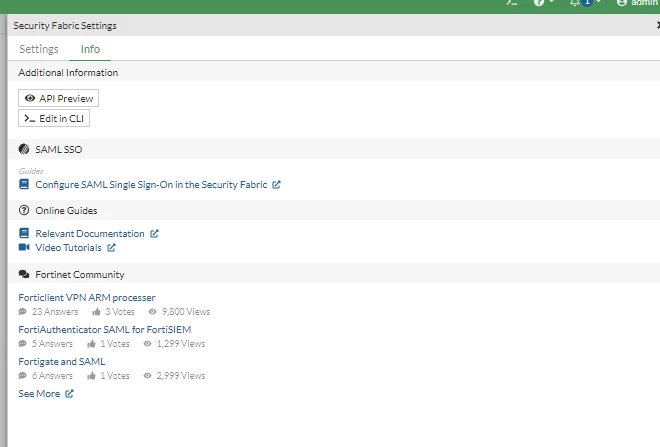
Task: Click the '2,999 Views' text
Action: [181, 376]
